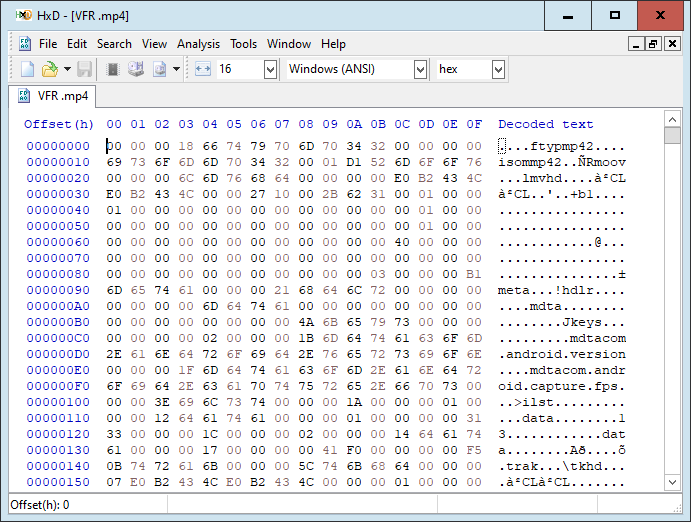Minimize the inner VFR .mp4 document window

[635, 44]
